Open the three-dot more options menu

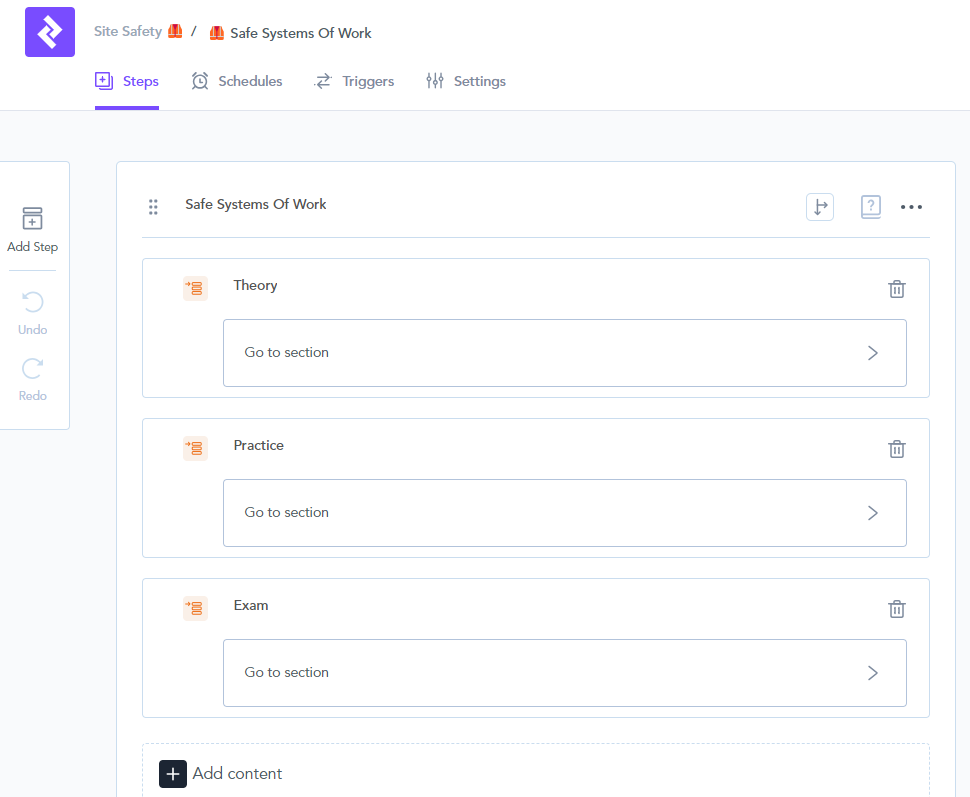911,207
